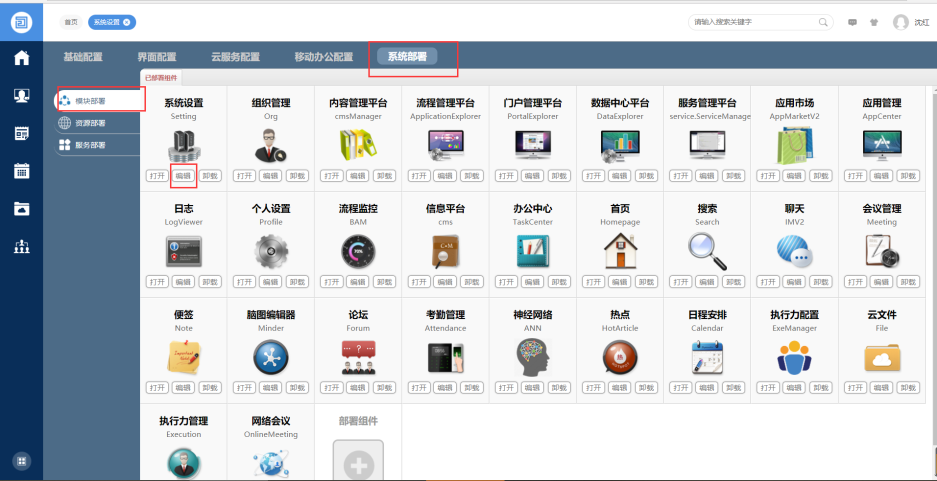The width and height of the screenshot is (937, 481).
Task: Click the home icon in left sidebar
Action: point(21,58)
